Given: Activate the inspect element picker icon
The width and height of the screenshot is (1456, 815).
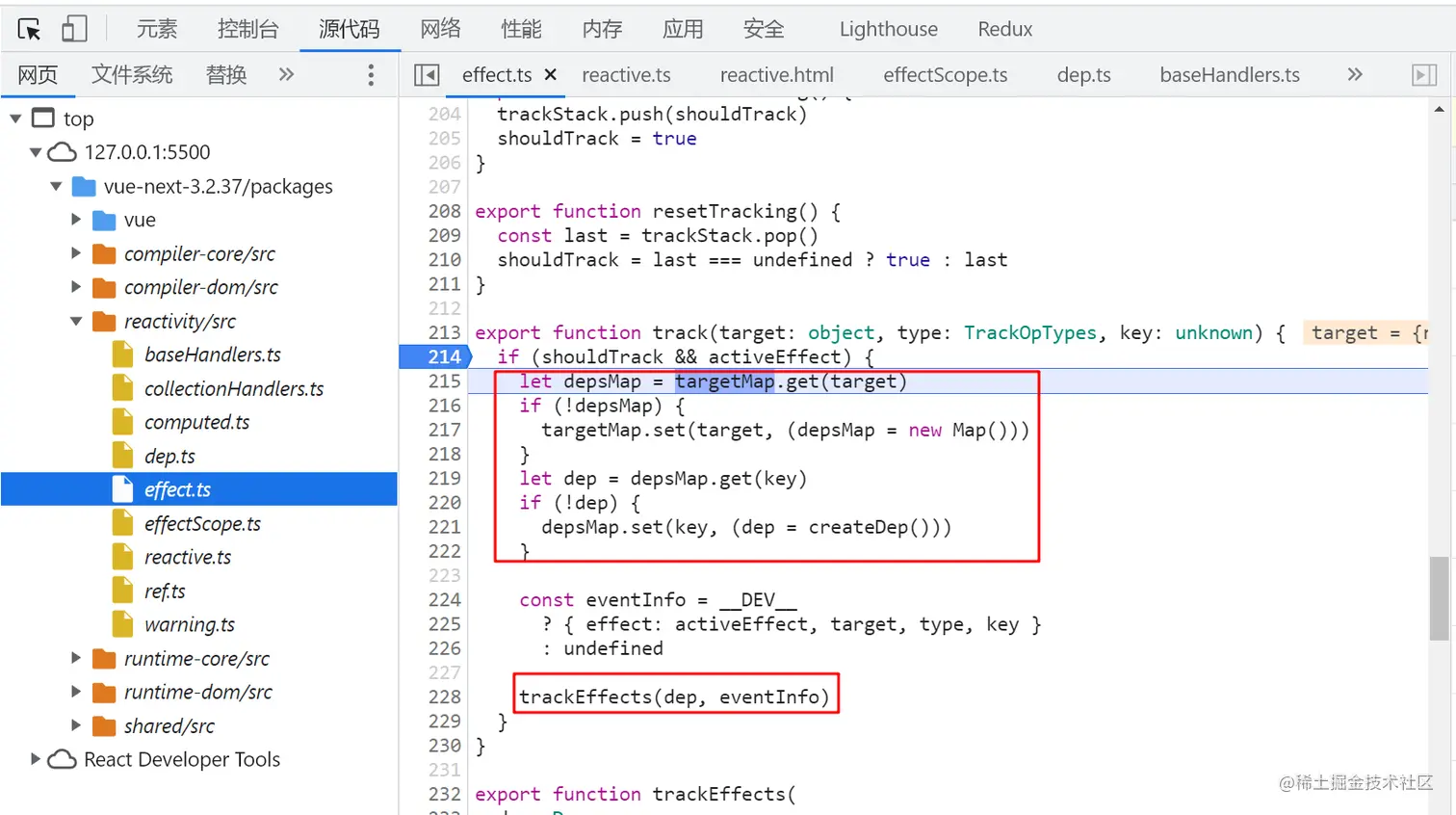Looking at the screenshot, I should (29, 29).
